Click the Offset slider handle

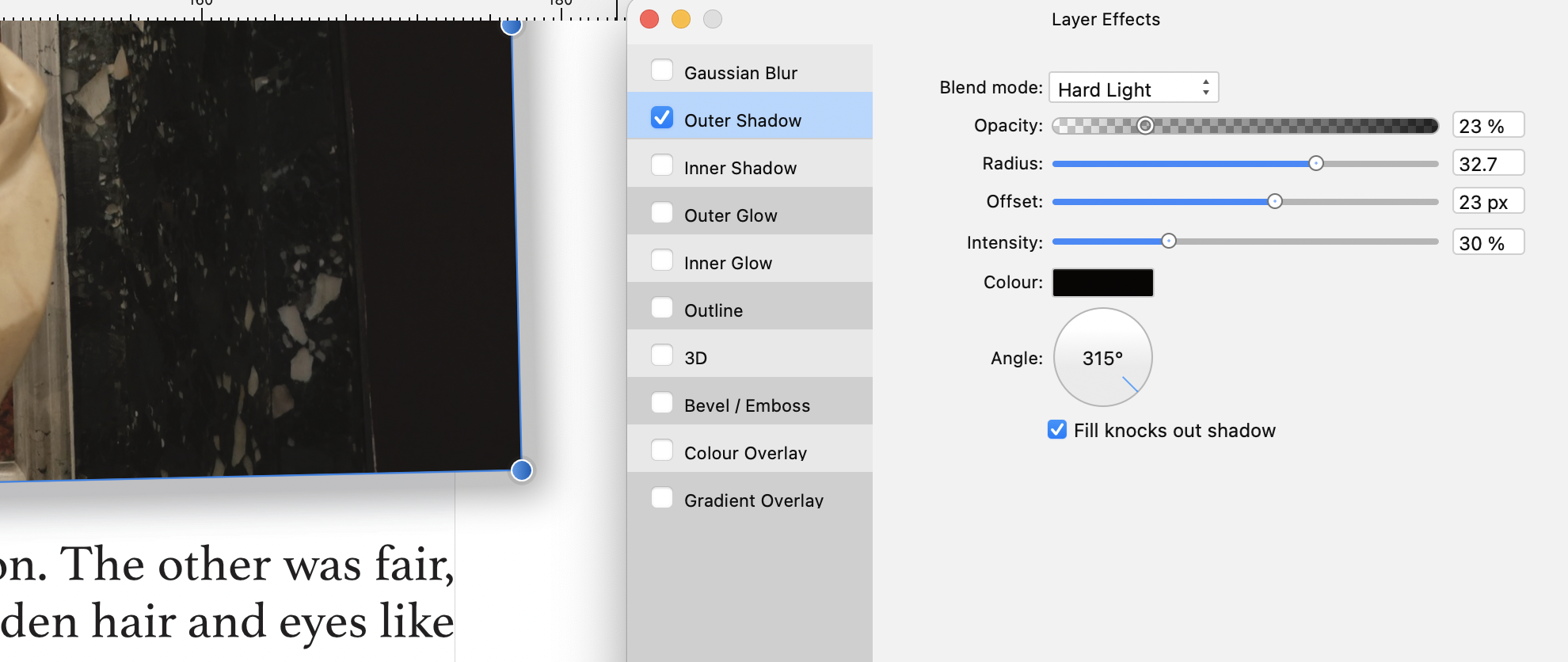coord(1274,201)
